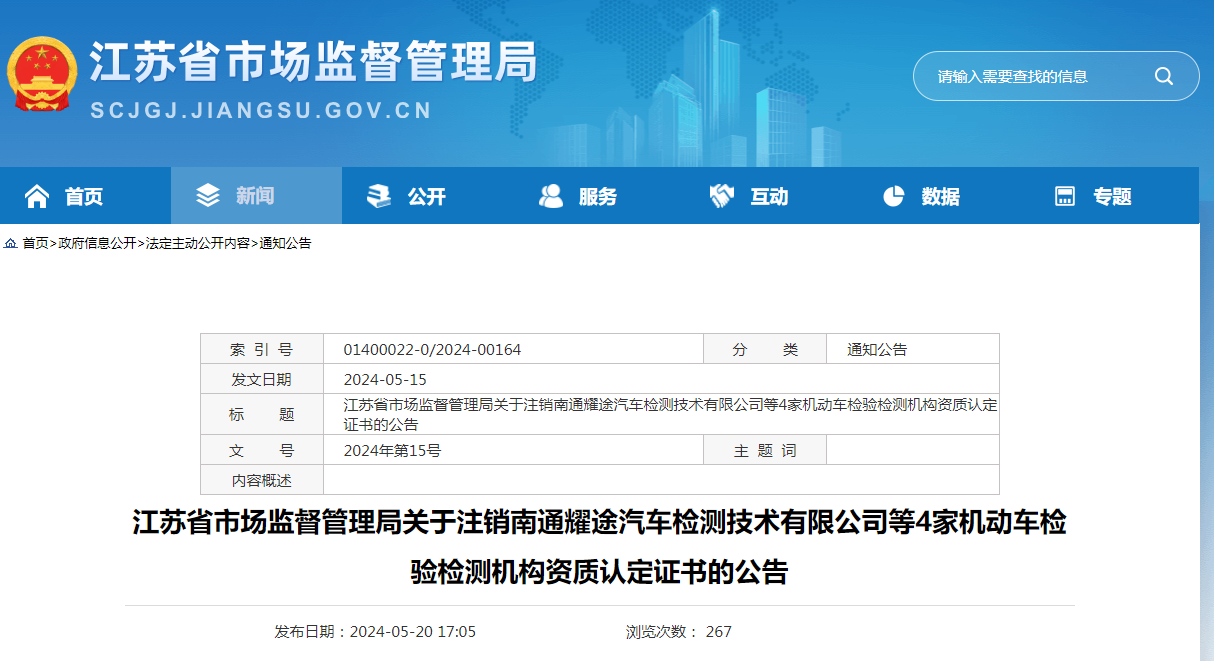
Task: Click the 公开 disclosure icon
Action: click(379, 196)
